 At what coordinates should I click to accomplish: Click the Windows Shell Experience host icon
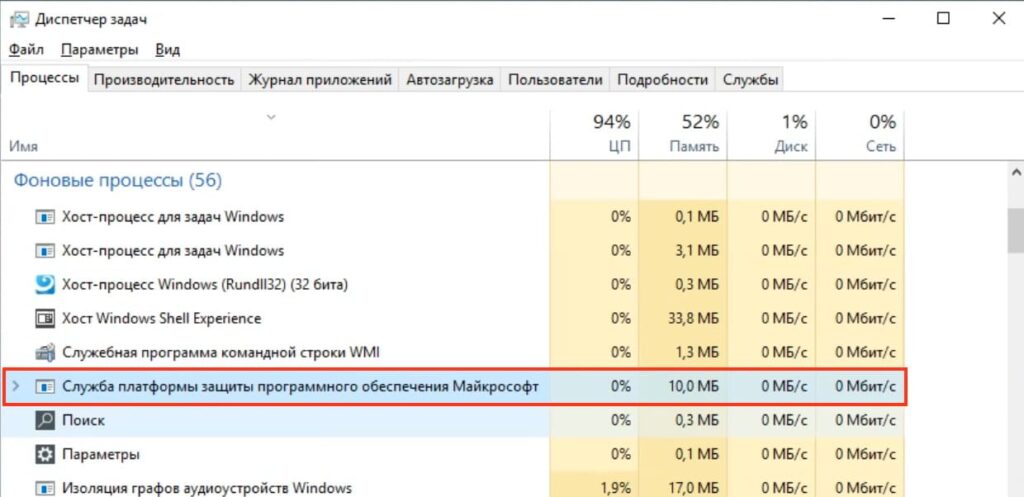point(44,319)
